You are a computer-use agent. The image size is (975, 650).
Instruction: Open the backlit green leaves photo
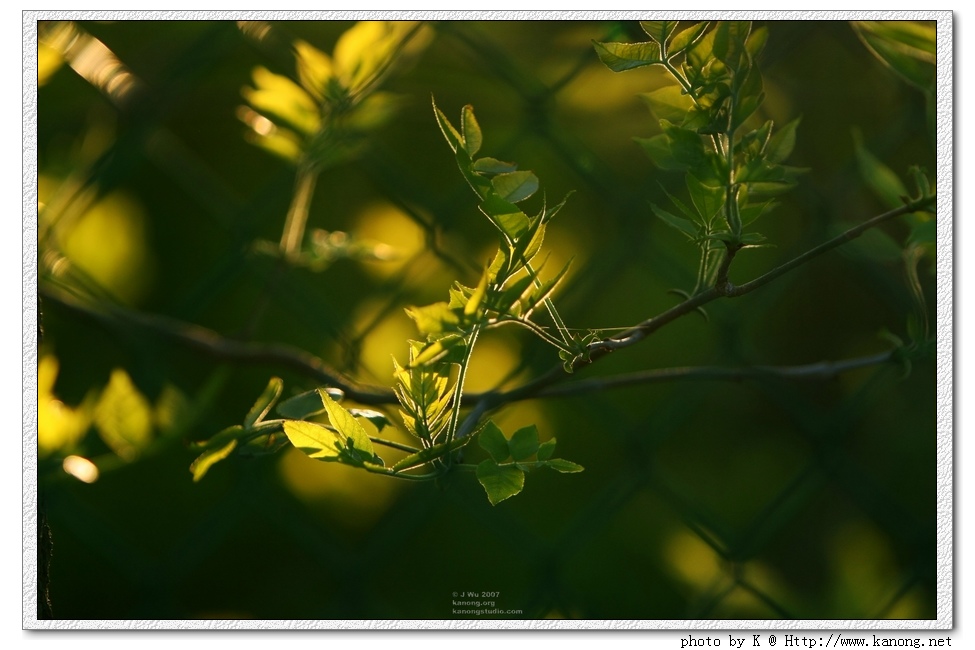[487, 320]
